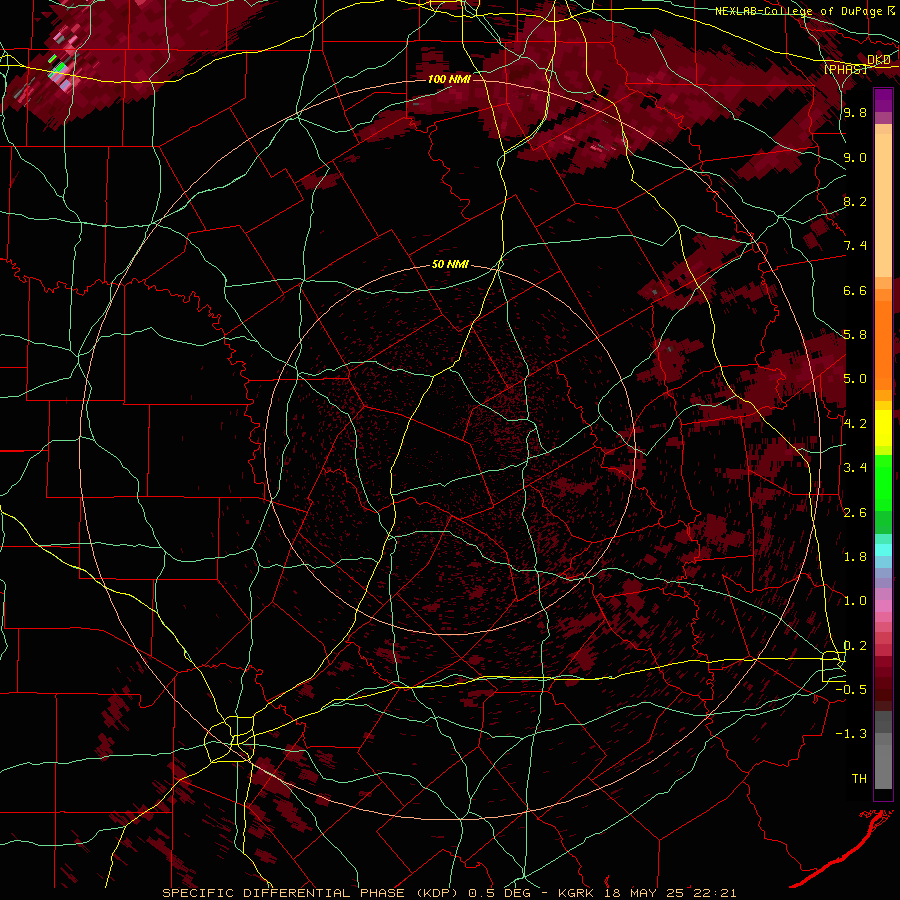Click the orange segment of the color bar
Viewport: 900px width, 900px height.
883,344
